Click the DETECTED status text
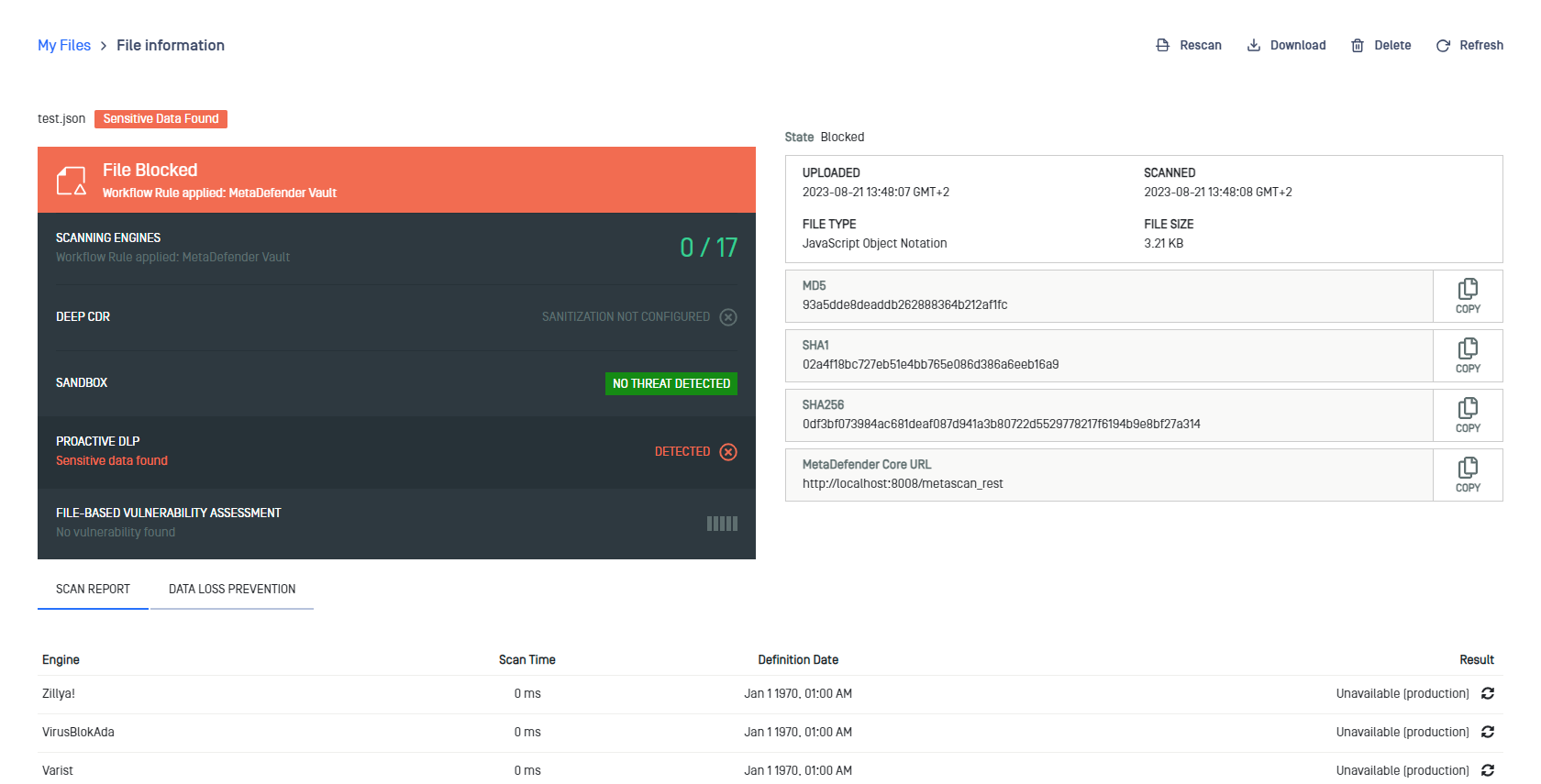This screenshot has width=1541, height=784. 682,452
